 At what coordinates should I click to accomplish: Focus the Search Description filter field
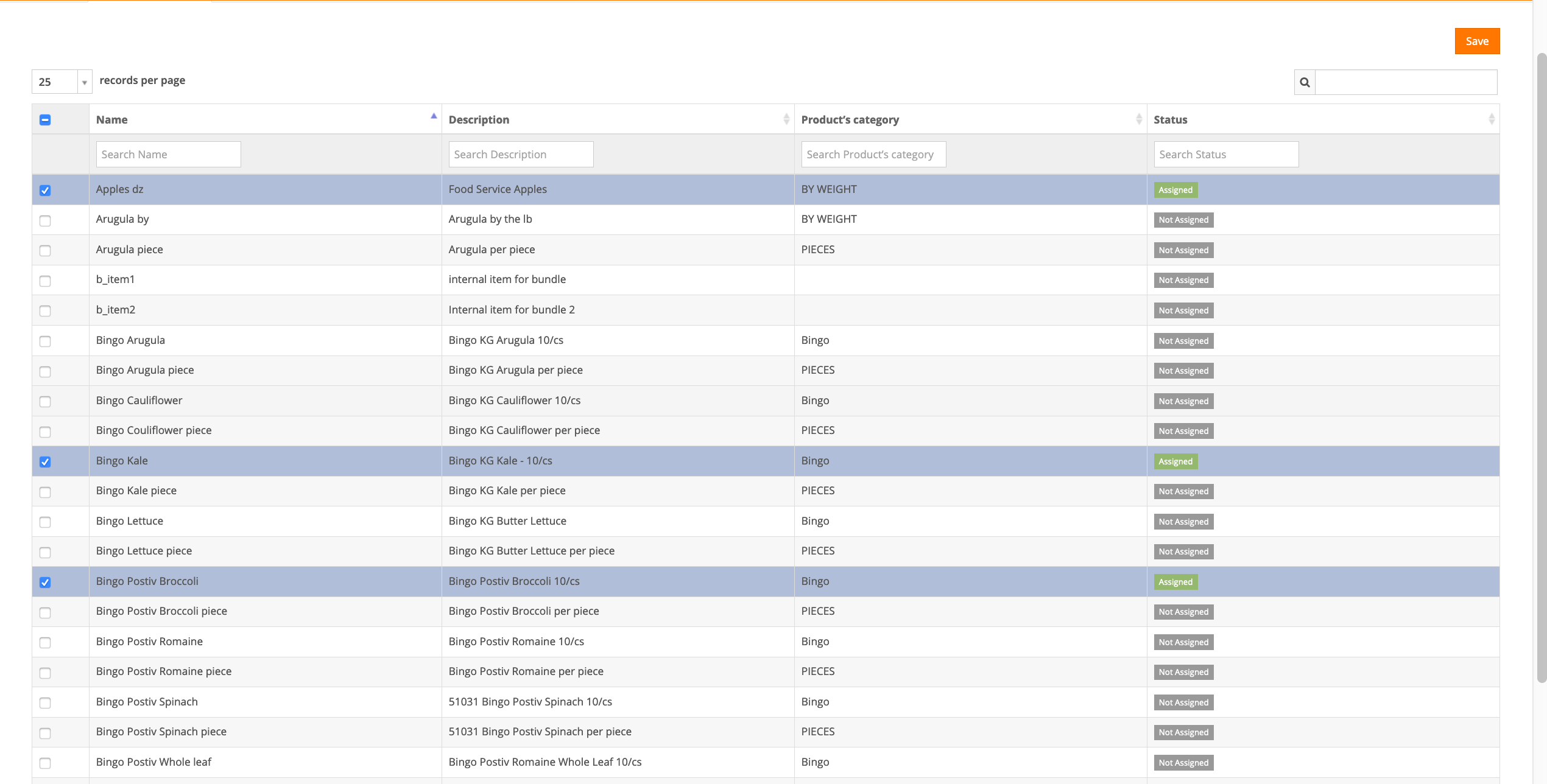tap(521, 155)
